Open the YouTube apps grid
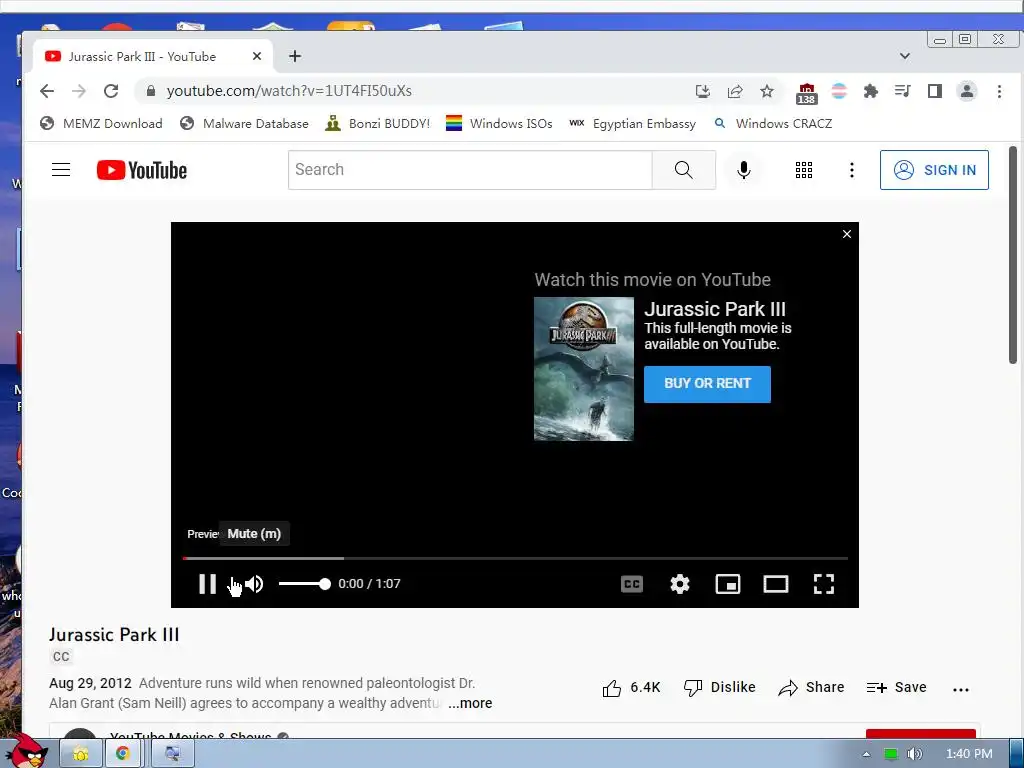The height and width of the screenshot is (768, 1024). coord(804,170)
